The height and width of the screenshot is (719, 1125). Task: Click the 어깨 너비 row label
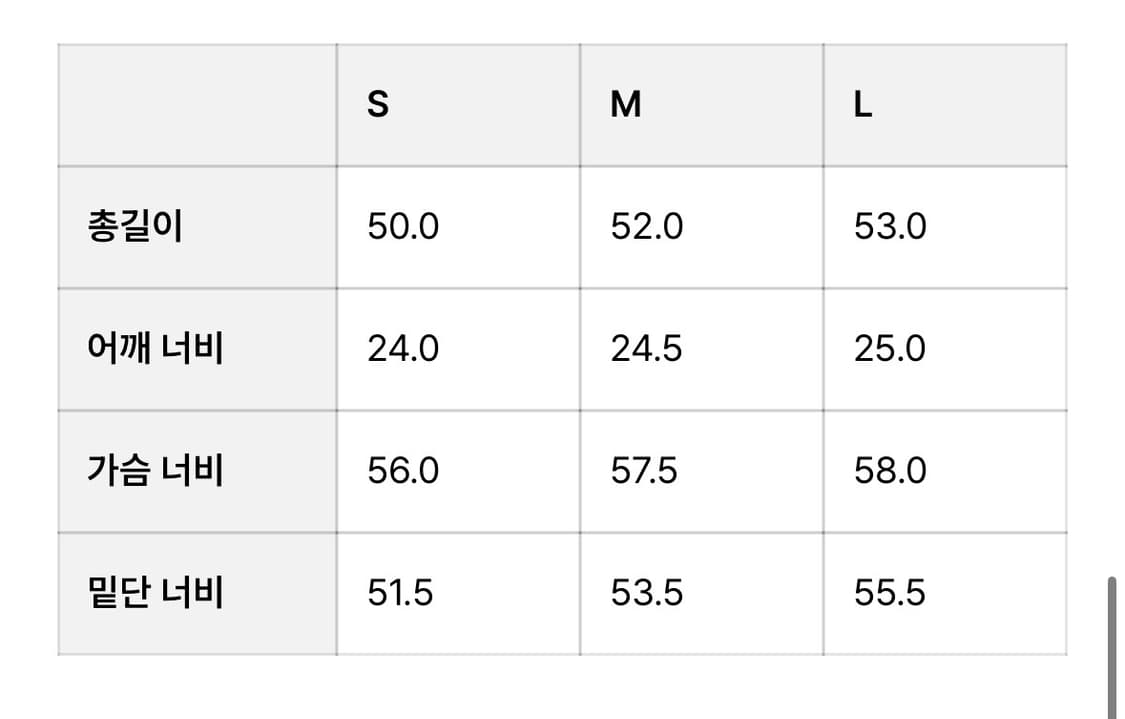tap(155, 349)
